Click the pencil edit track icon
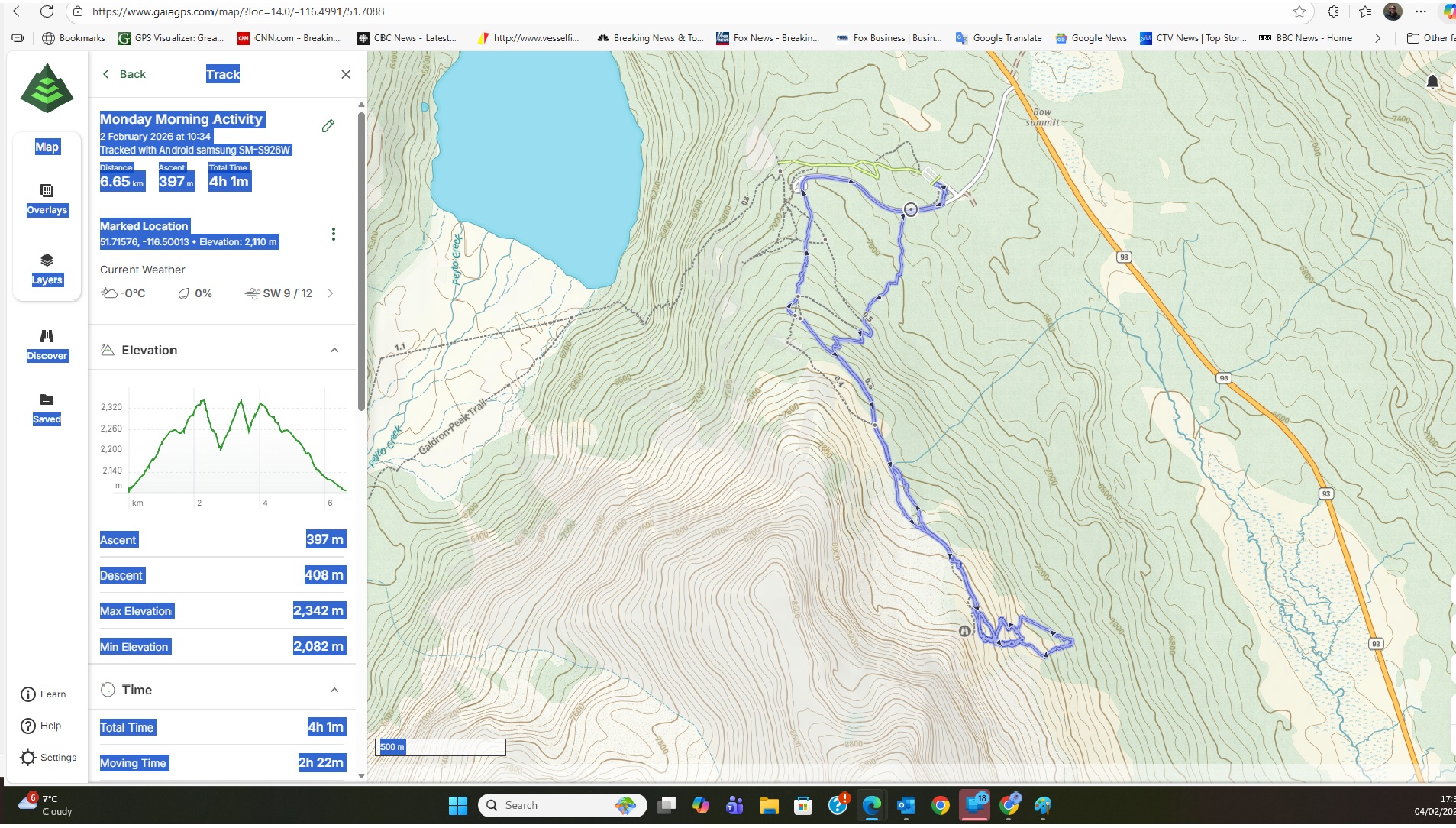1456x828 pixels. tap(328, 126)
